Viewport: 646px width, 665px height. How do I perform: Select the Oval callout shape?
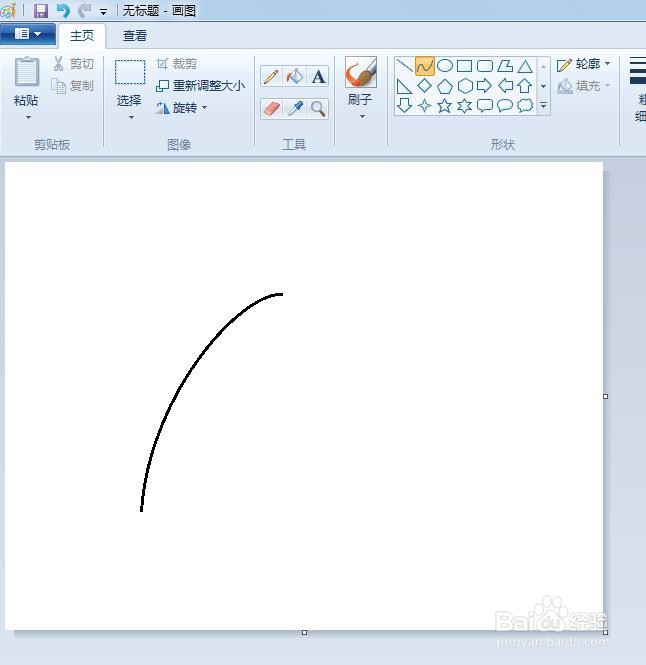tap(505, 105)
